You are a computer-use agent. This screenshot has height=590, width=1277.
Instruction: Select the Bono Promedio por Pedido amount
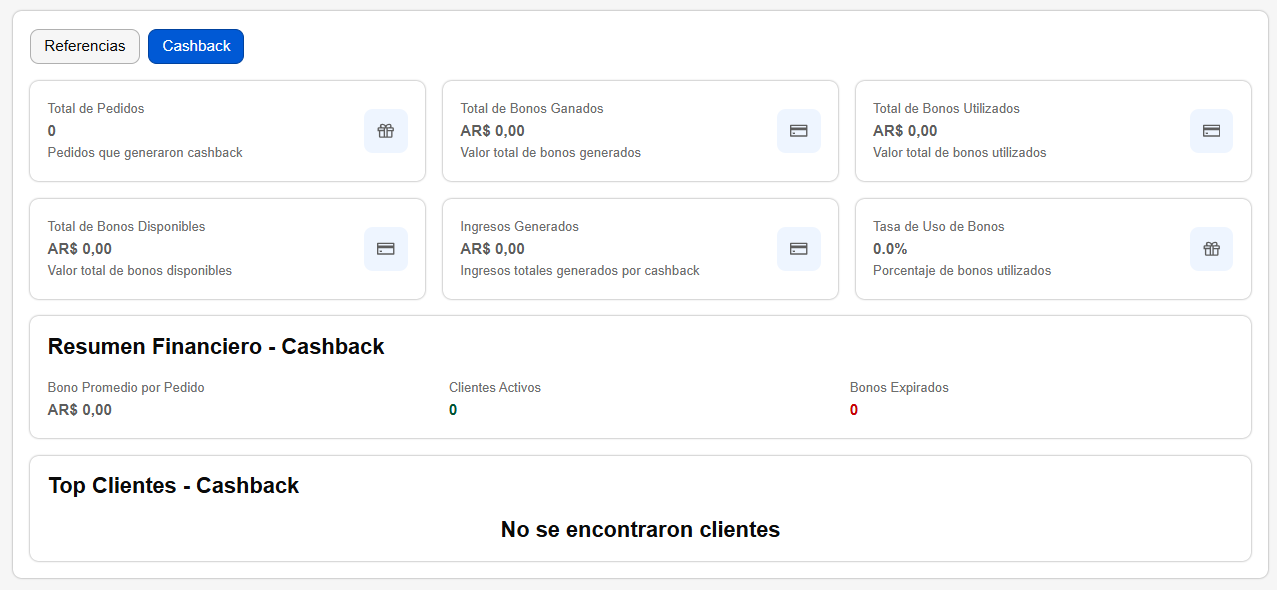click(x=80, y=410)
